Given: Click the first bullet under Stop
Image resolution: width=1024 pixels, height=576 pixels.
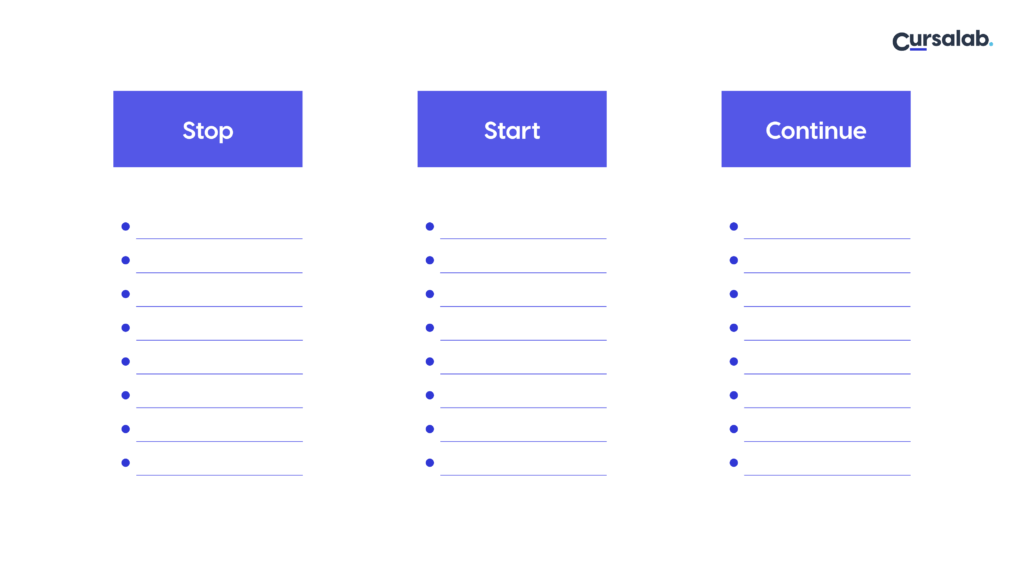Looking at the screenshot, I should 126,226.
